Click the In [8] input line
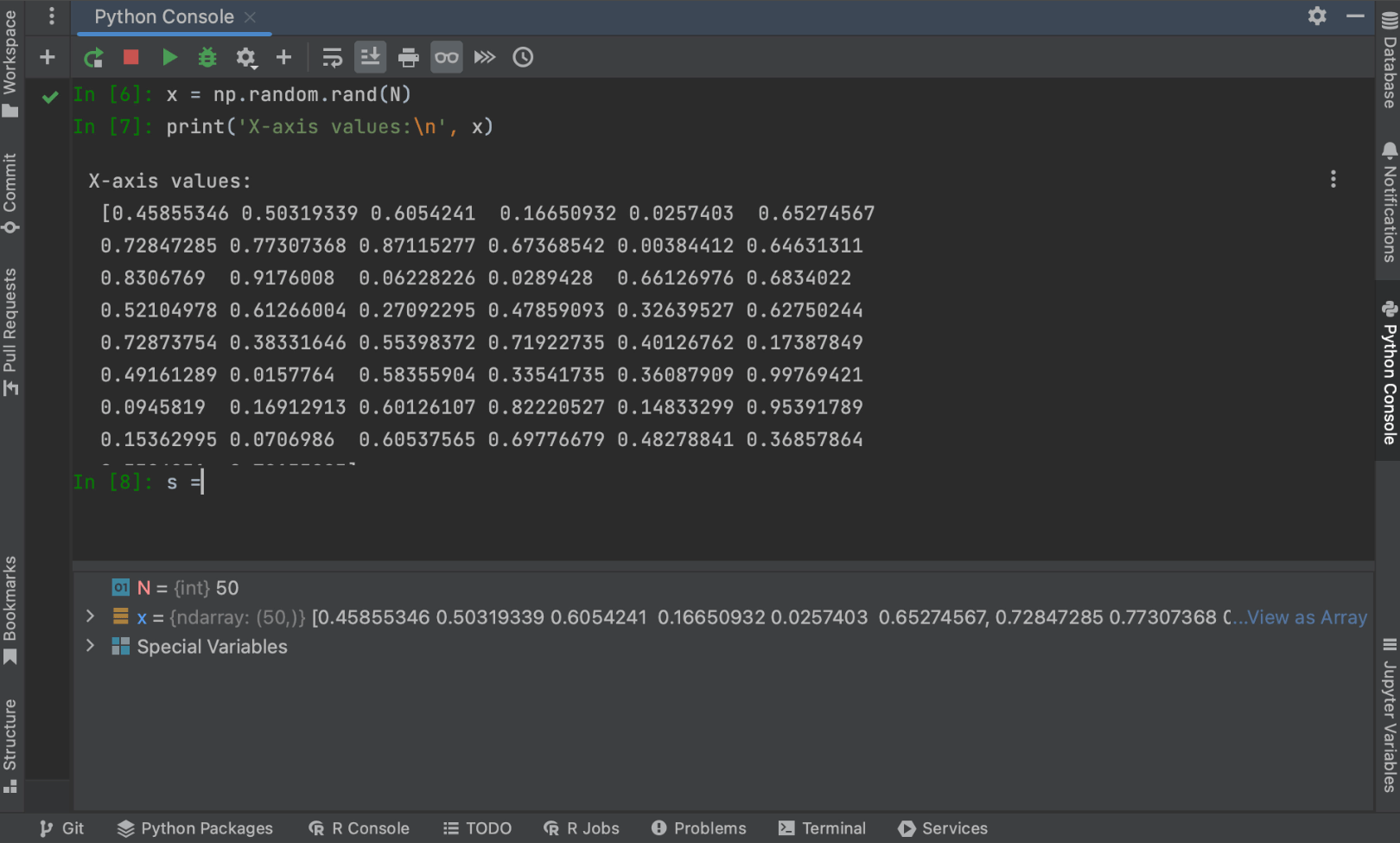Image resolution: width=1400 pixels, height=843 pixels. coord(346,482)
